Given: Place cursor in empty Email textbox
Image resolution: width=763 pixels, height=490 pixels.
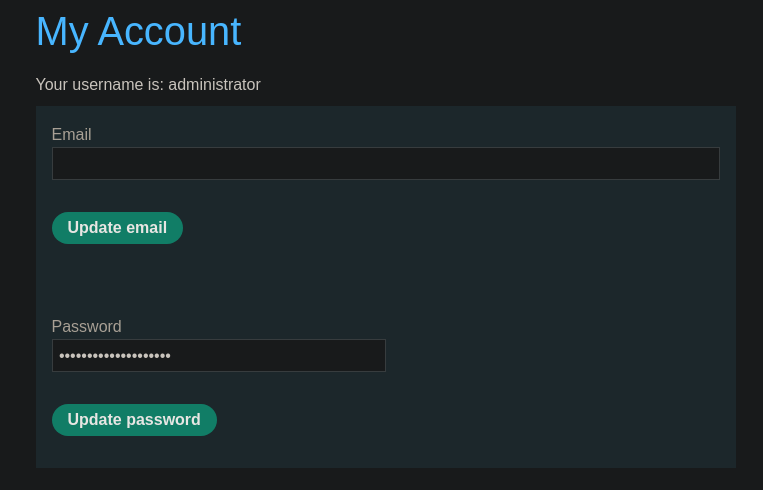Looking at the screenshot, I should (385, 164).
